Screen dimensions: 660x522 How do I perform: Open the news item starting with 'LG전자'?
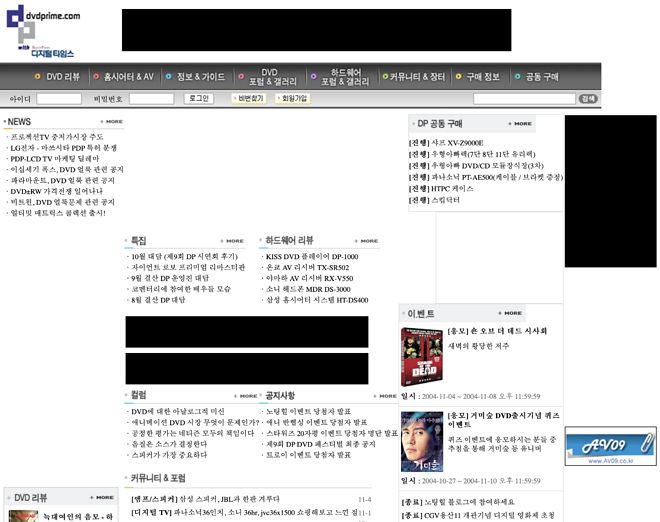tap(64, 148)
